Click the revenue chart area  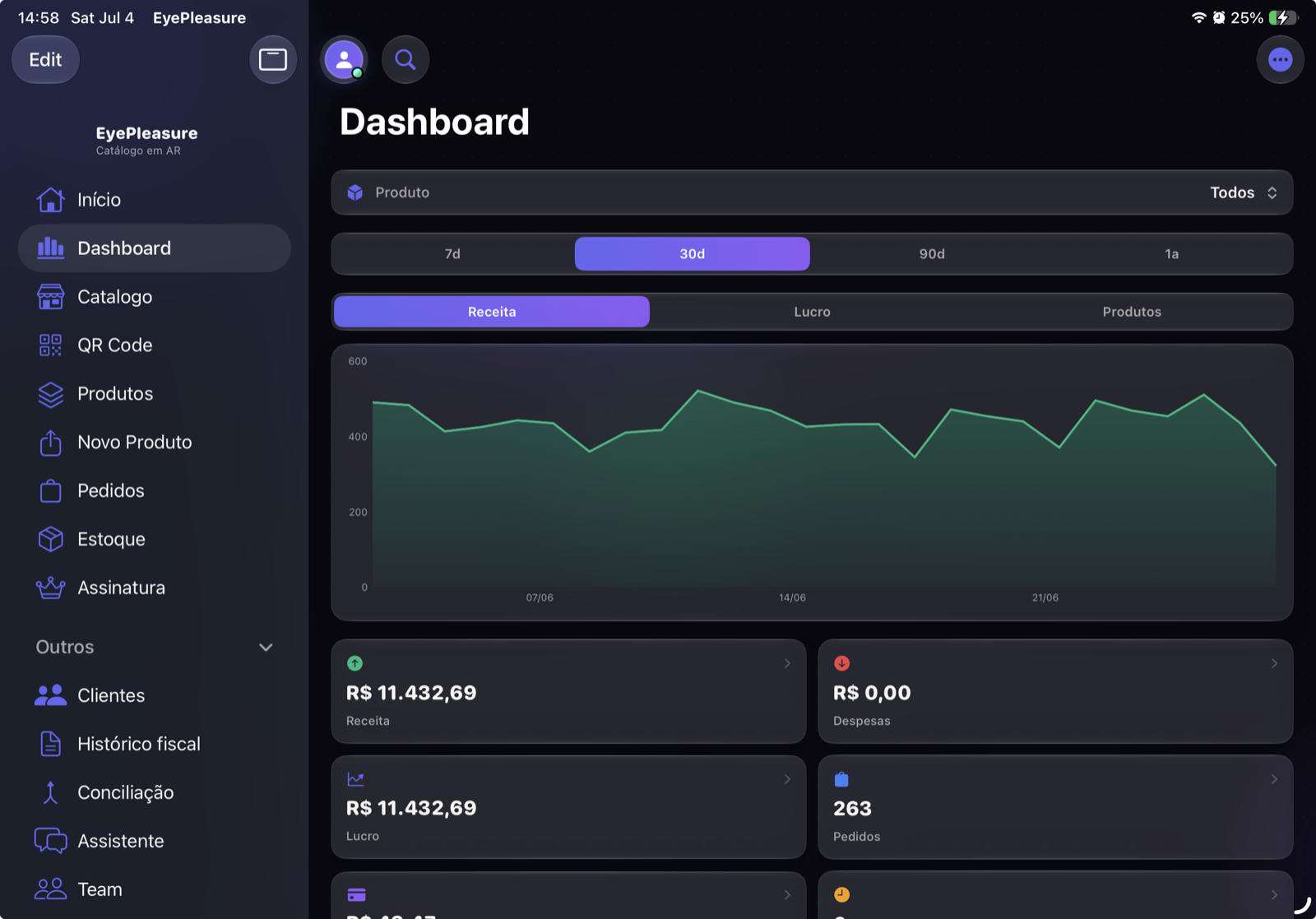tap(812, 482)
